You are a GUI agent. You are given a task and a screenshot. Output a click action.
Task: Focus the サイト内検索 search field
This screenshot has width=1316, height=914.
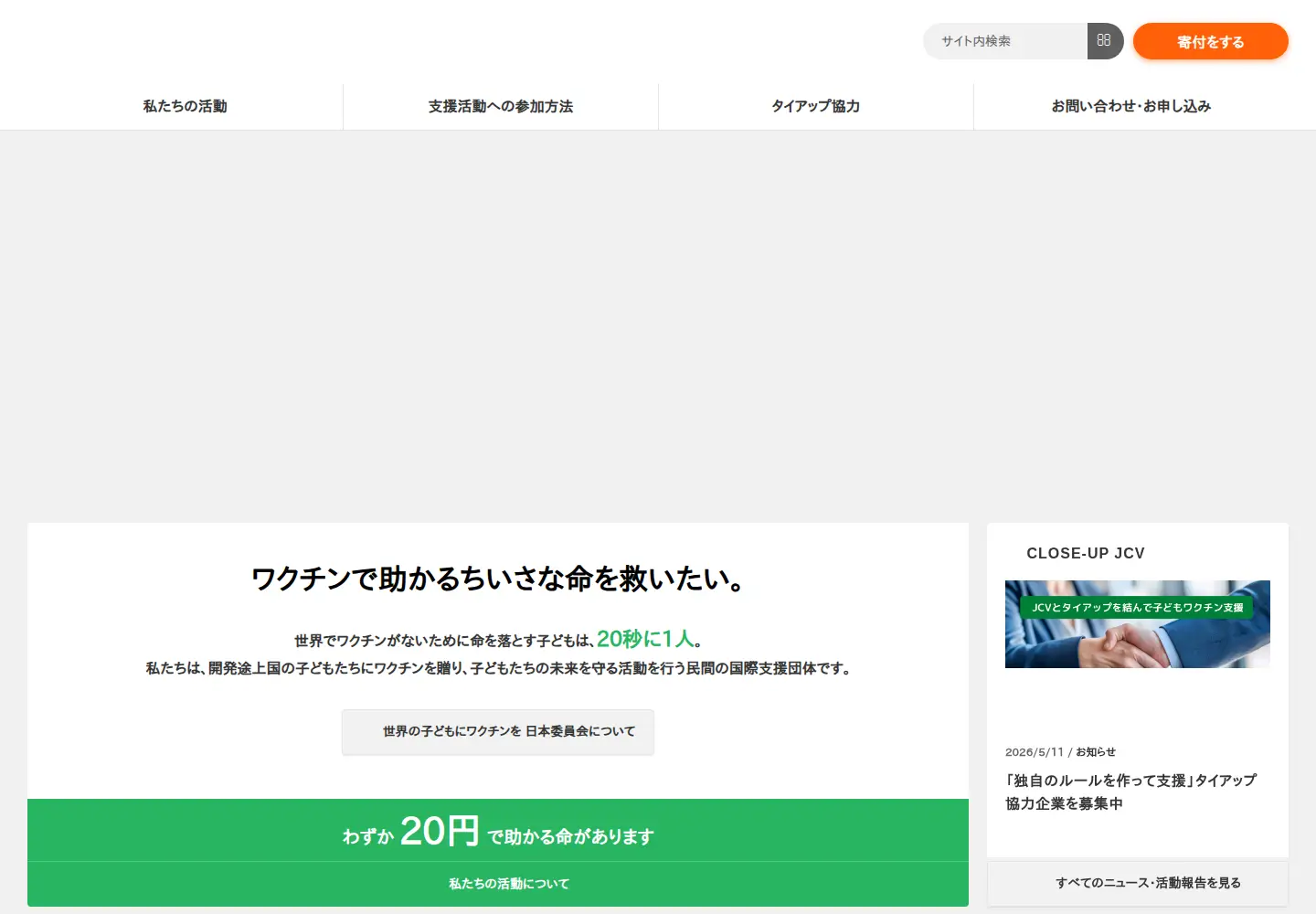[1005, 41]
